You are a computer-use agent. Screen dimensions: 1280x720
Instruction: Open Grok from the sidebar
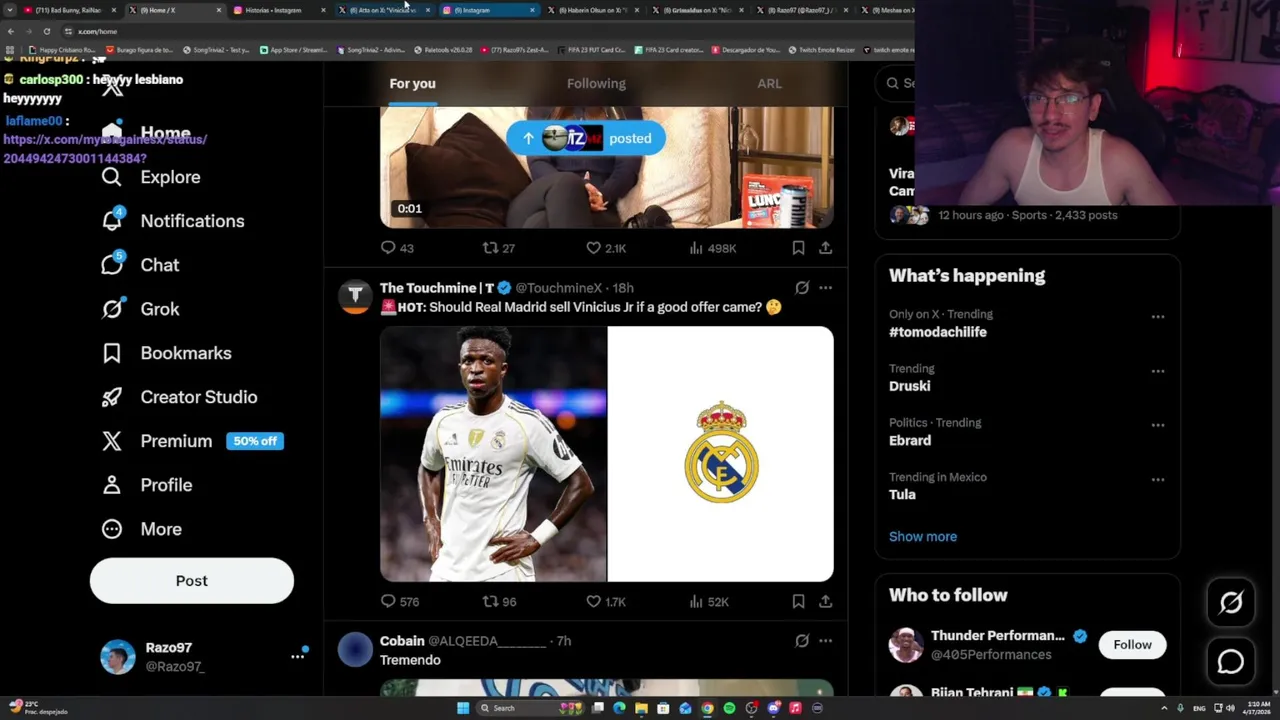click(x=140, y=309)
